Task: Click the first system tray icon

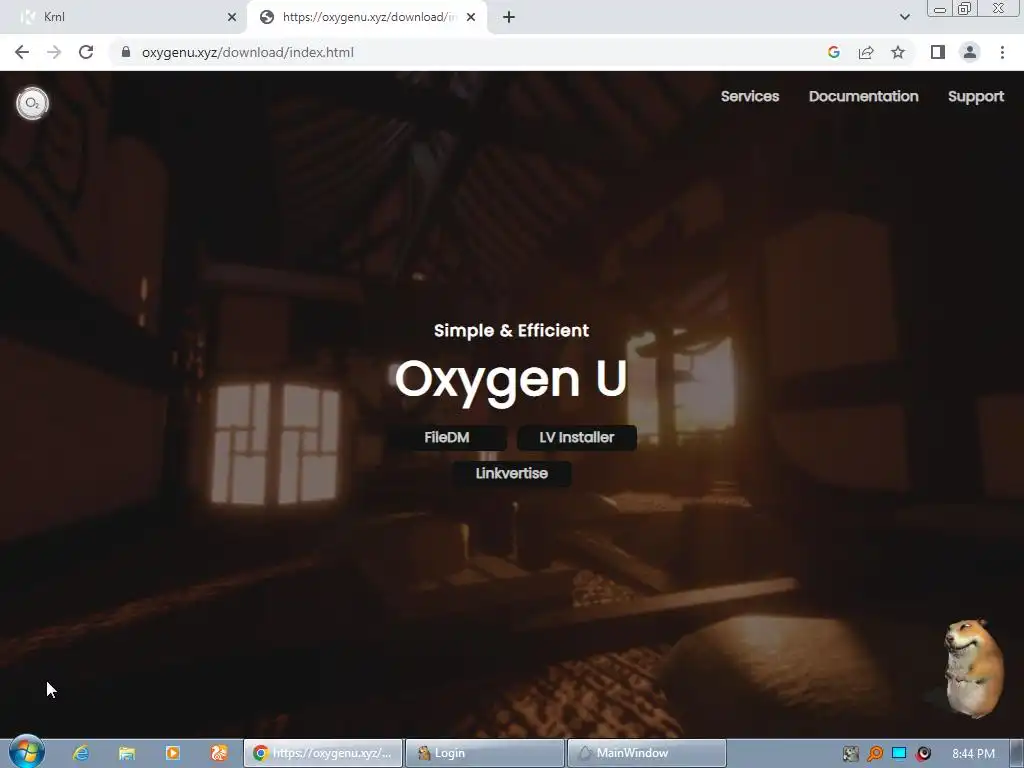Action: [x=850, y=754]
